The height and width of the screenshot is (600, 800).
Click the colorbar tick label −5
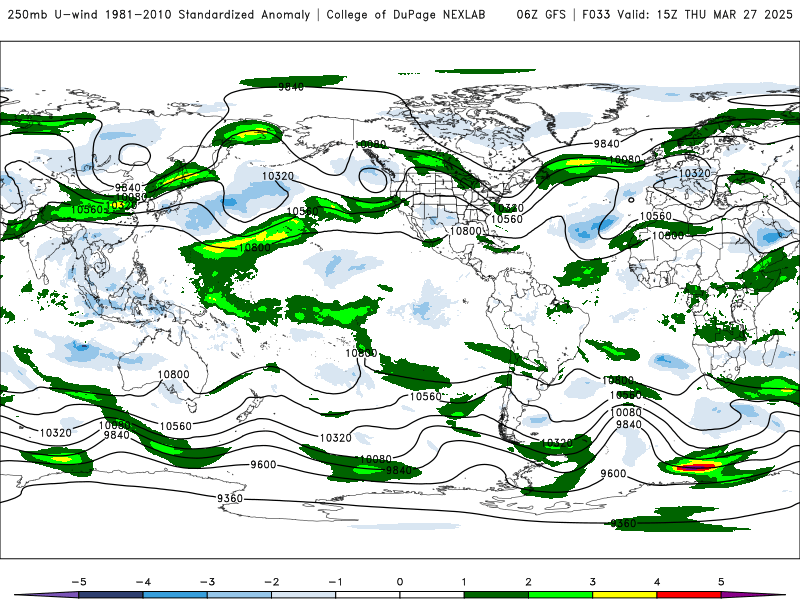tap(79, 582)
